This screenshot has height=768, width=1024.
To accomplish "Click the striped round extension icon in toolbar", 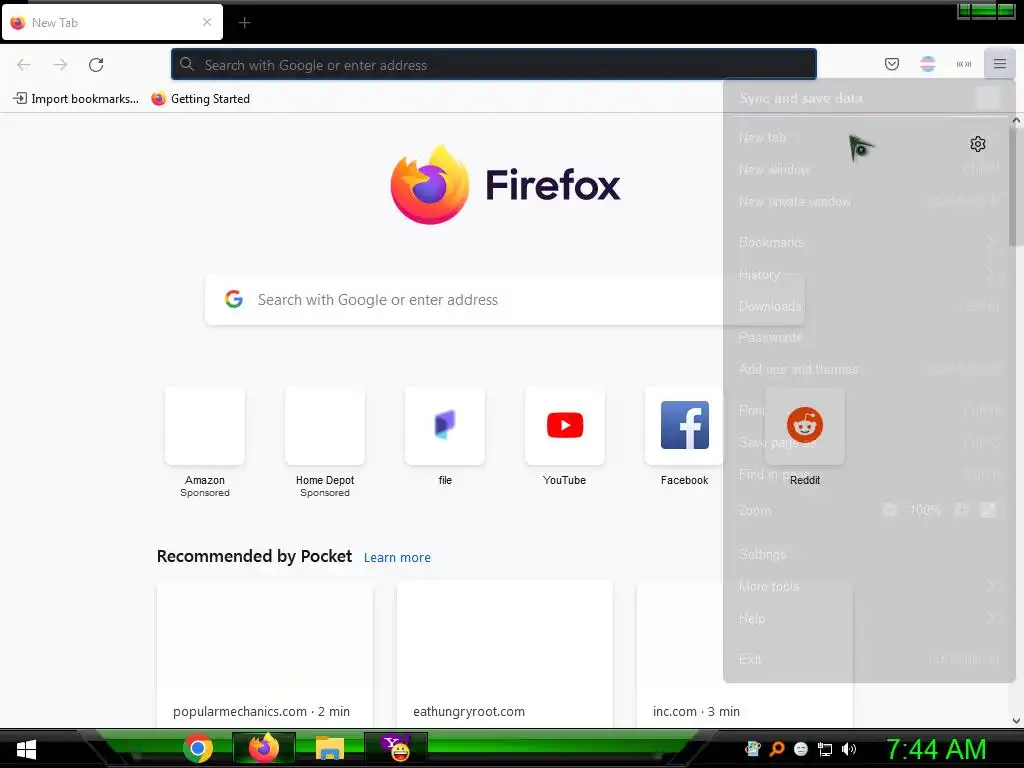I will (927, 64).
